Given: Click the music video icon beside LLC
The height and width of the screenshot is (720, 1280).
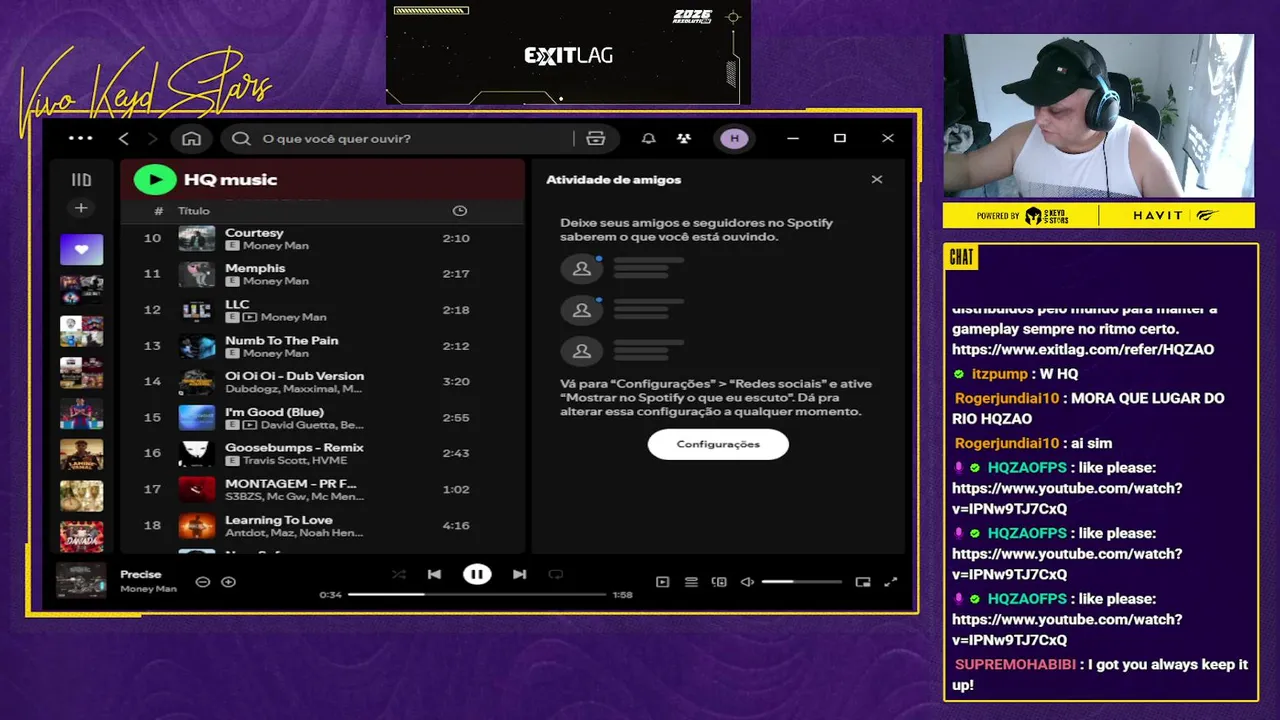Looking at the screenshot, I should pyautogui.click(x=249, y=317).
